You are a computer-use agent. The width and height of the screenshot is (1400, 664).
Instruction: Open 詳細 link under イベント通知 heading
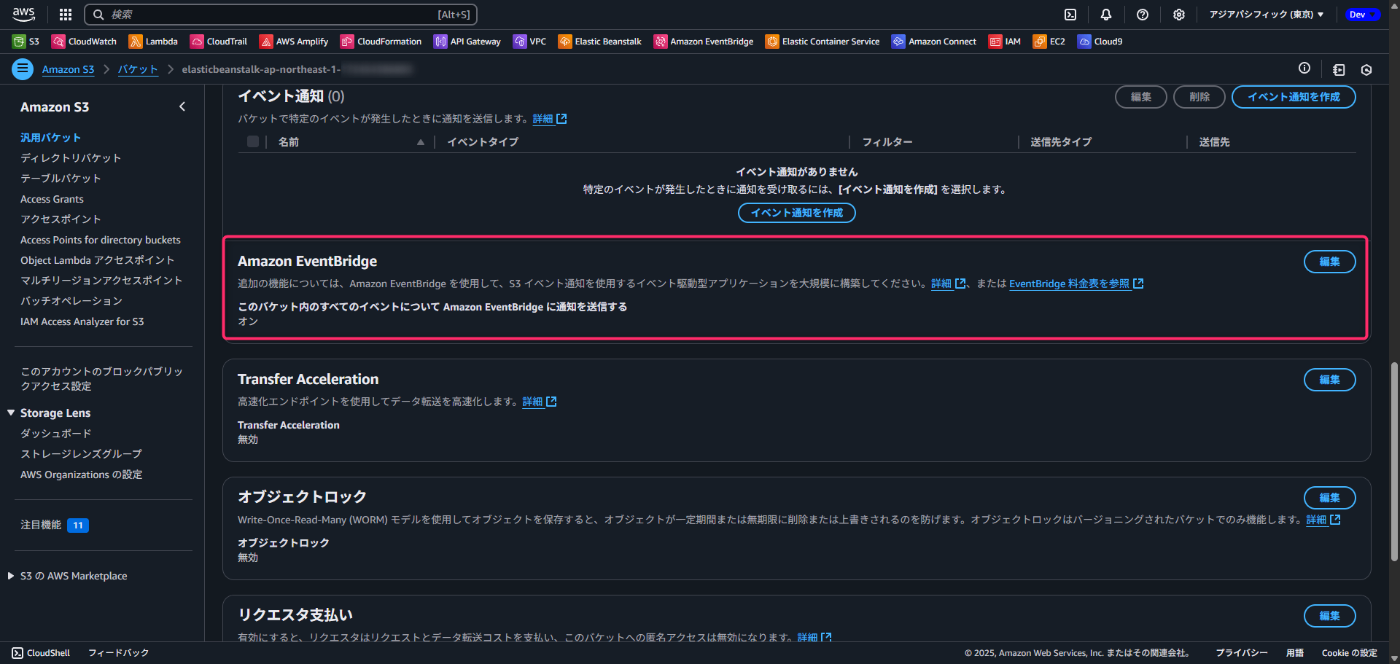(550, 119)
